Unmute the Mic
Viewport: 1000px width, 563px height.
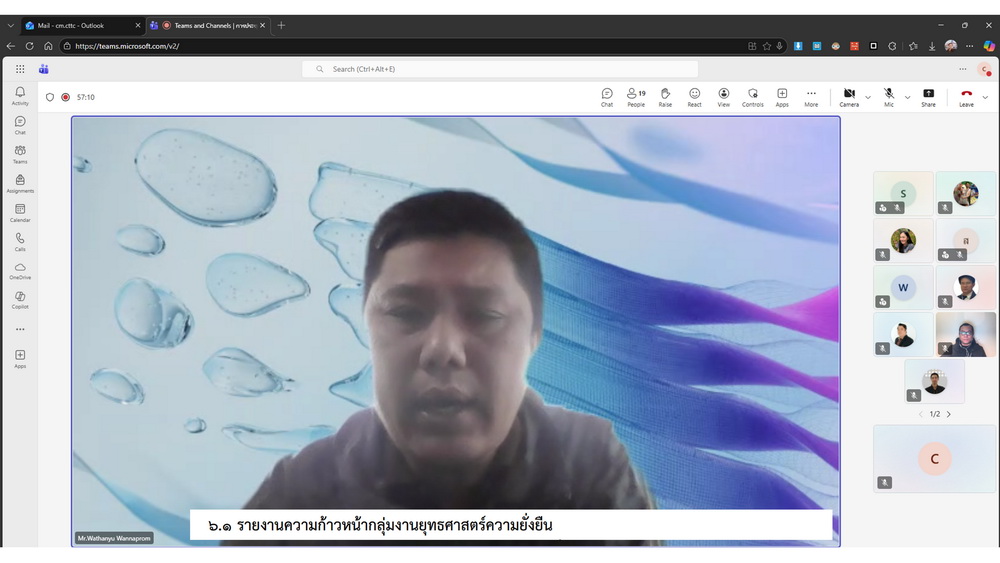coord(889,97)
